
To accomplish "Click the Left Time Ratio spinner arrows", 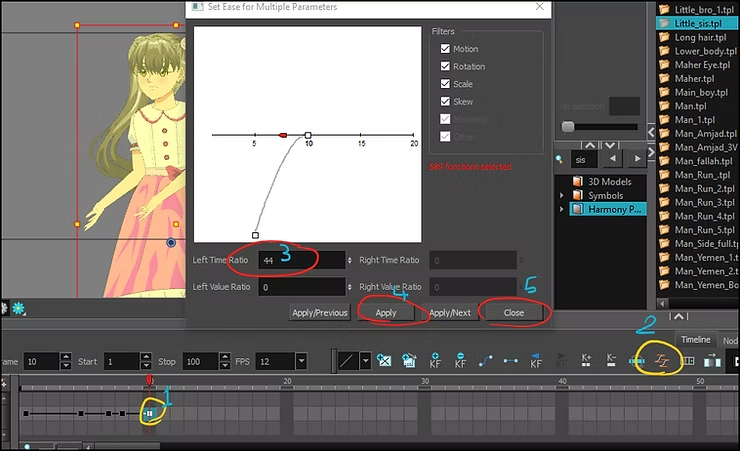I will click(350, 260).
